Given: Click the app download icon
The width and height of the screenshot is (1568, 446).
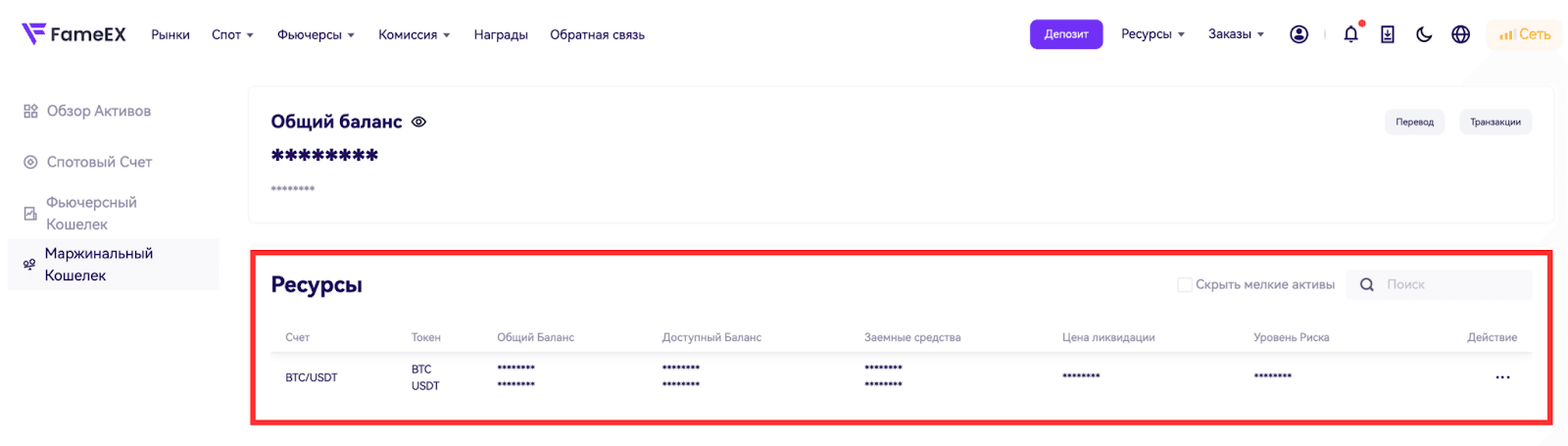Looking at the screenshot, I should pyautogui.click(x=1388, y=34).
